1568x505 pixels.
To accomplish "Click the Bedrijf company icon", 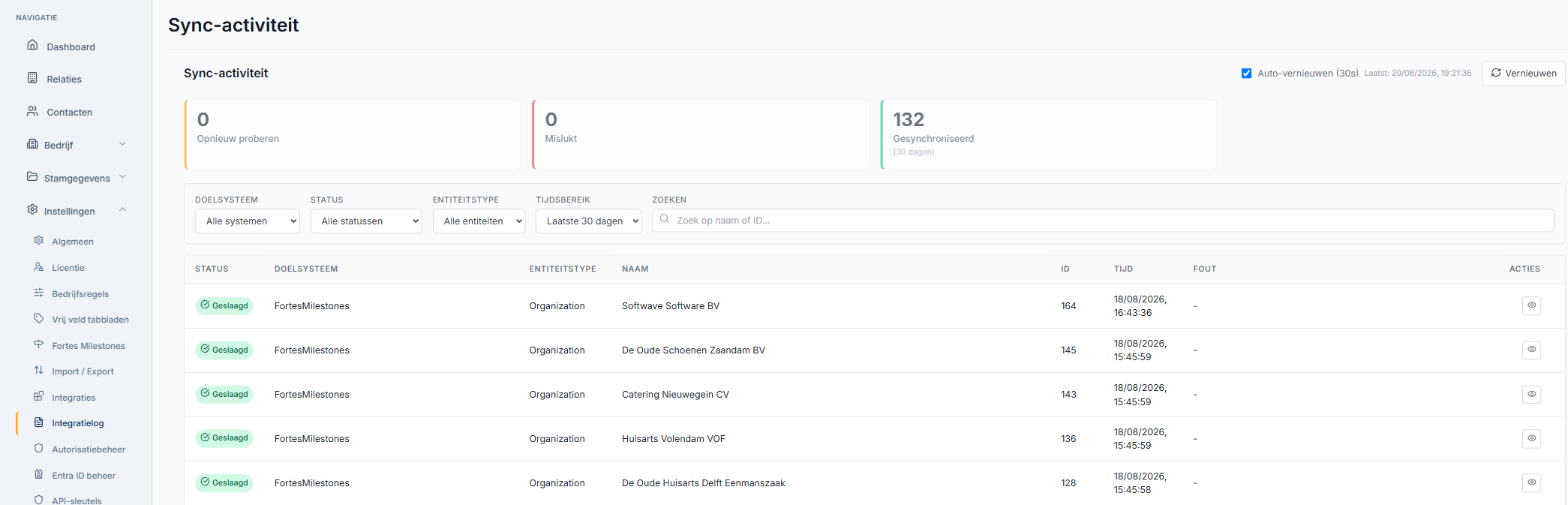I will (32, 144).
